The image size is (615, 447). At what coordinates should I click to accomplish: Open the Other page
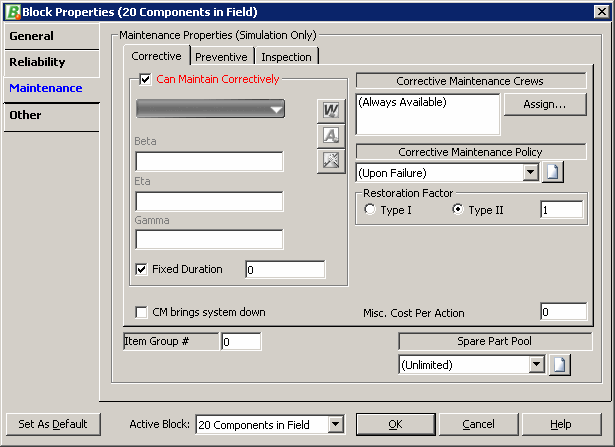click(52, 116)
